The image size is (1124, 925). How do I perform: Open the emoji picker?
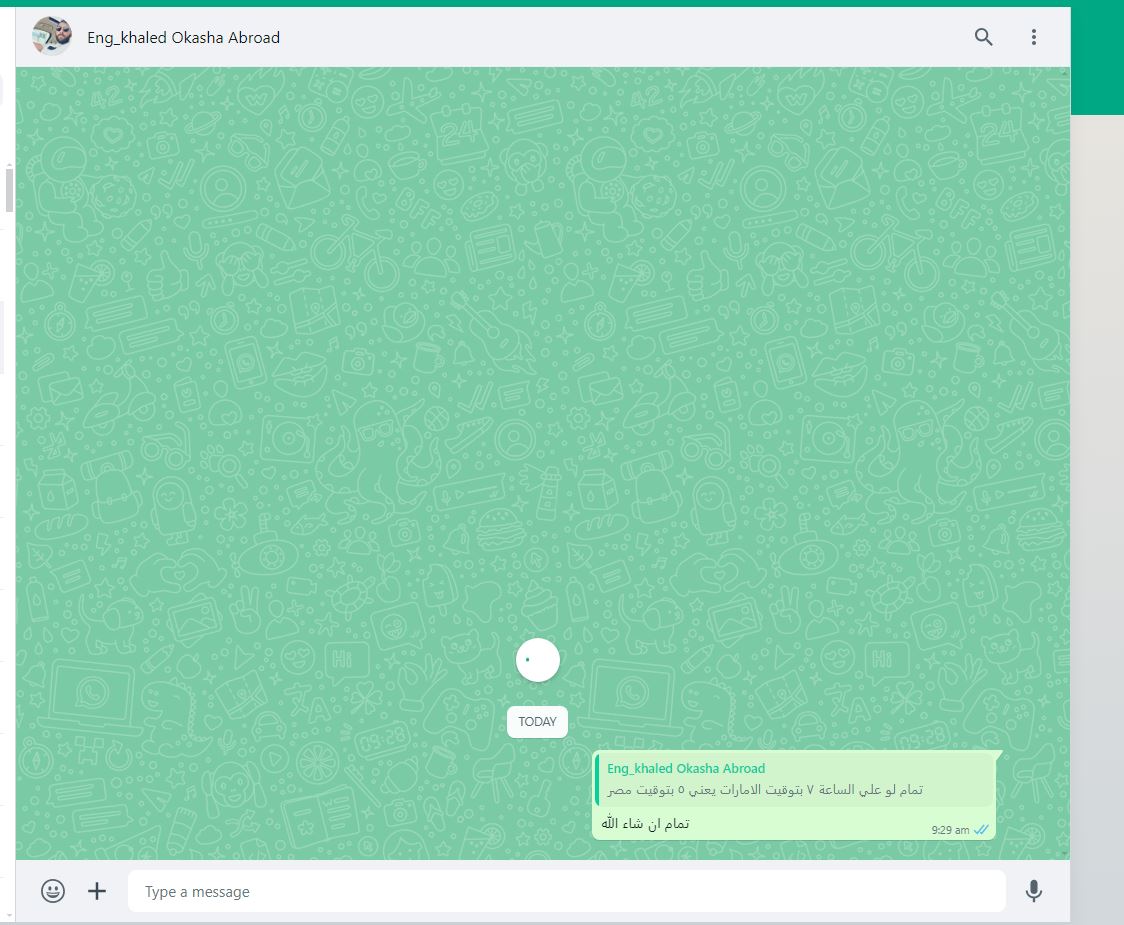click(53, 891)
